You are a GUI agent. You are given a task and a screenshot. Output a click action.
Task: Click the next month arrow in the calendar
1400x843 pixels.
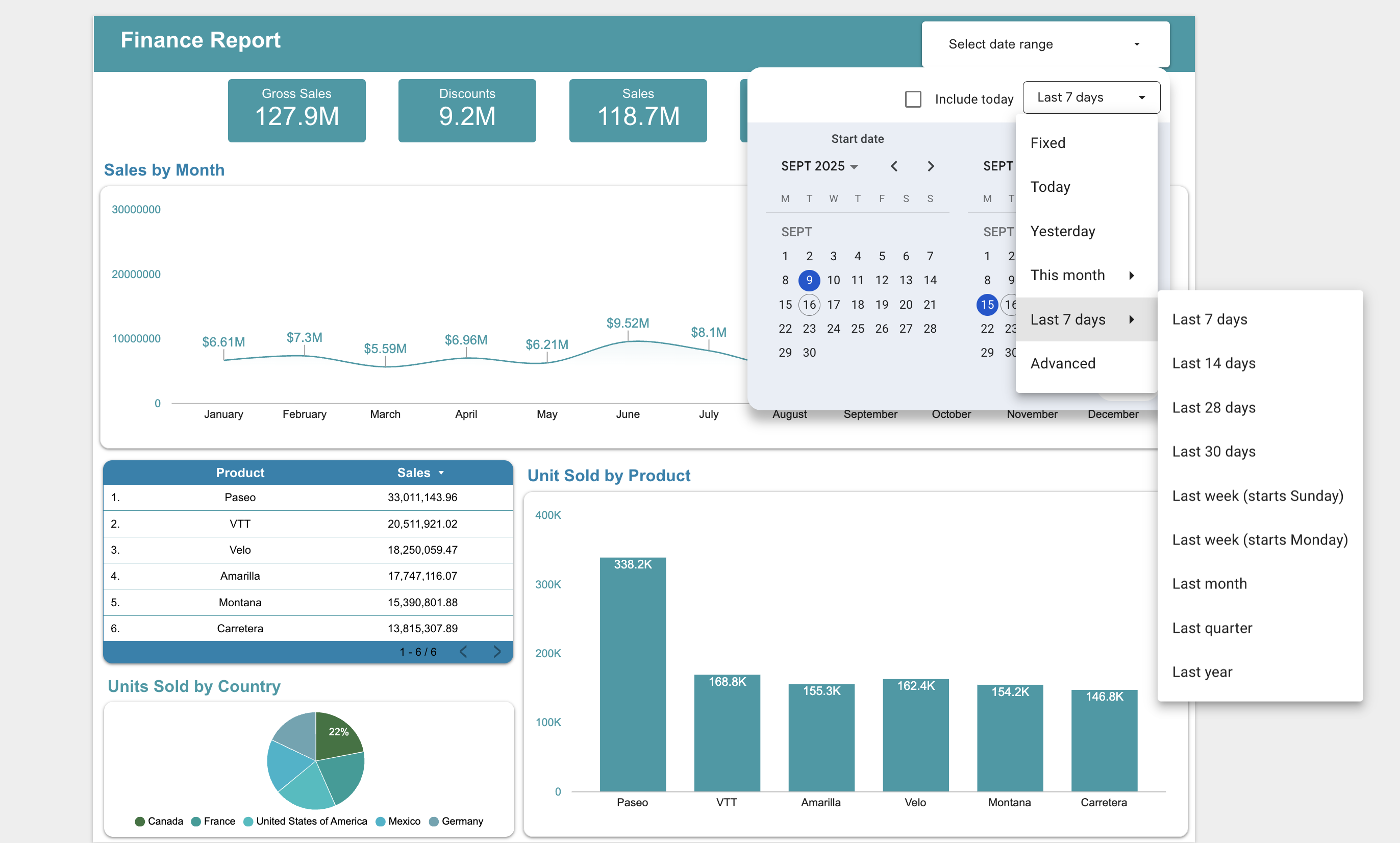click(930, 166)
